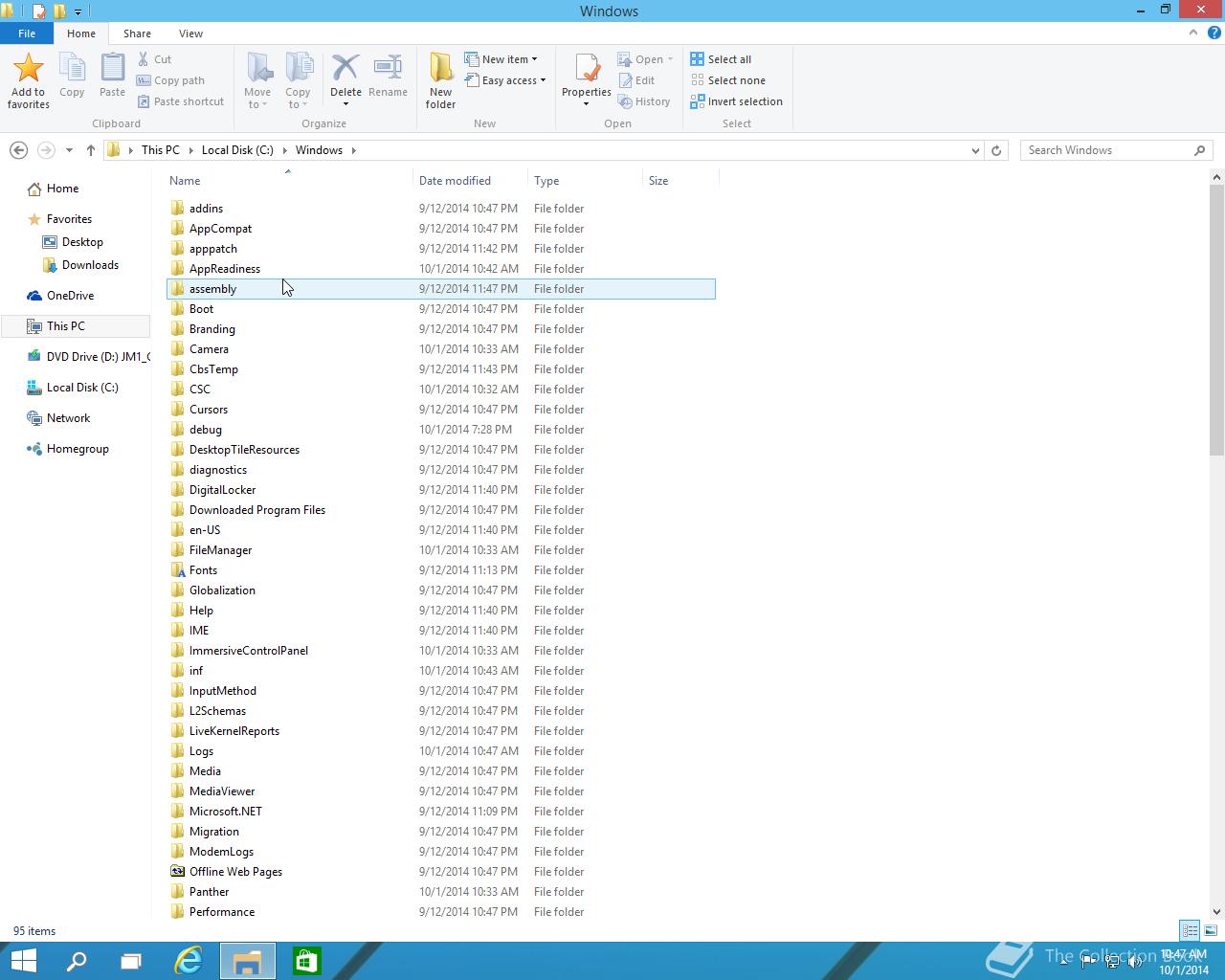Expand the Move to dropdown
This screenshot has width=1225, height=980.
[x=257, y=99]
